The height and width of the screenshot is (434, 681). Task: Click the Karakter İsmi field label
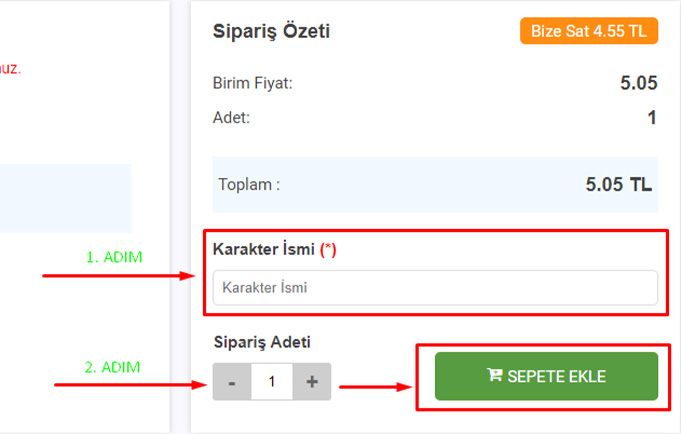tap(264, 250)
